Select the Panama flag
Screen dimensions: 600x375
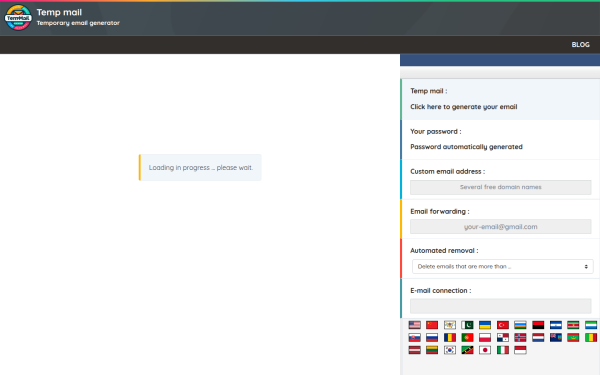503,338
